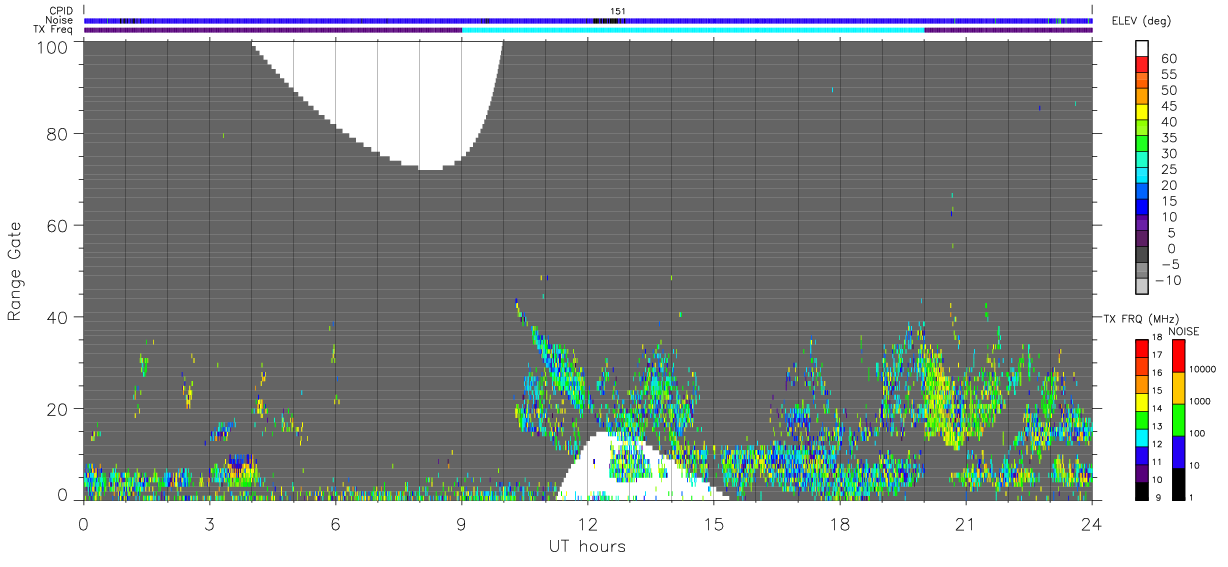Click the x-axis tick label 24
Viewport: 1228px width, 567px height.
1092,523
